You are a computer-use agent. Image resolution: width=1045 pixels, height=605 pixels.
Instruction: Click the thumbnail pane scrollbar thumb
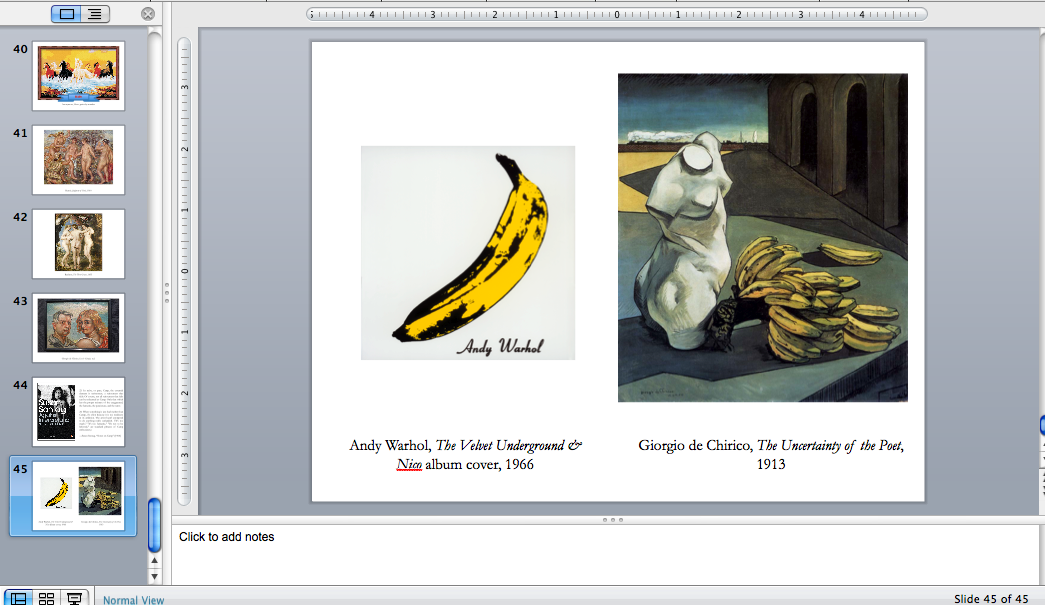pyautogui.click(x=155, y=525)
